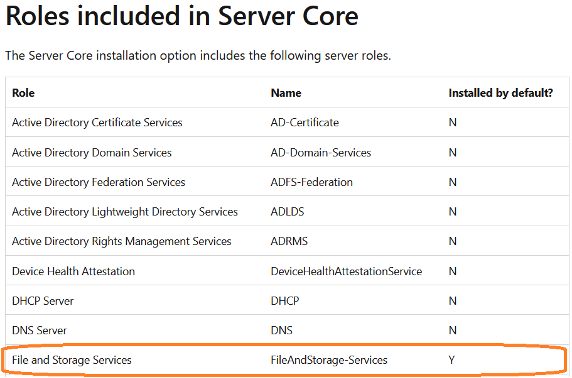Screen dimensions: 572x378
Task: Click the 'Name' column header
Action: [286, 93]
